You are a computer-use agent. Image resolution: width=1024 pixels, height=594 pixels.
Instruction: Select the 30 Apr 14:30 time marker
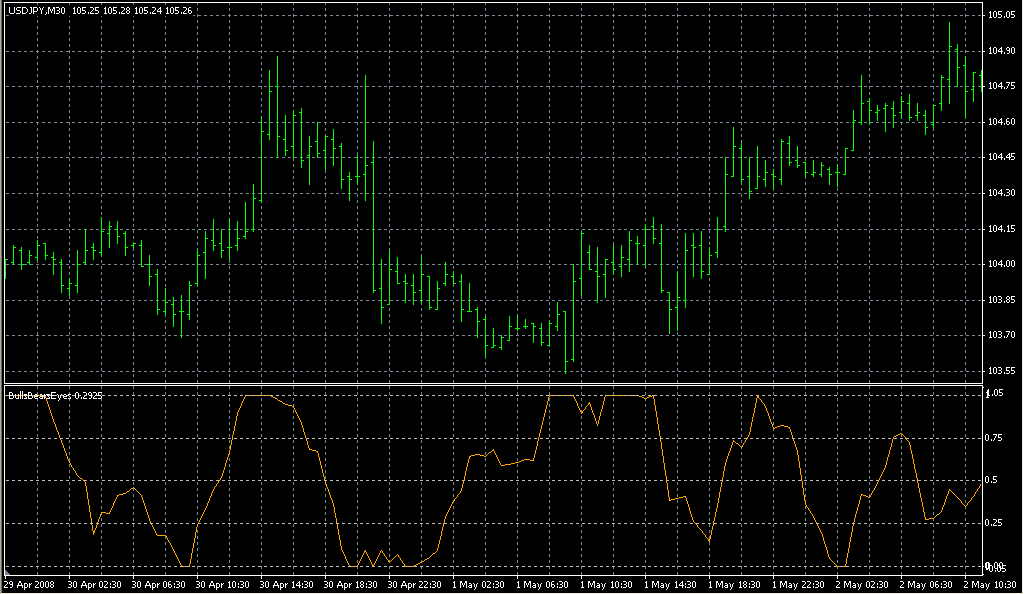pos(288,584)
